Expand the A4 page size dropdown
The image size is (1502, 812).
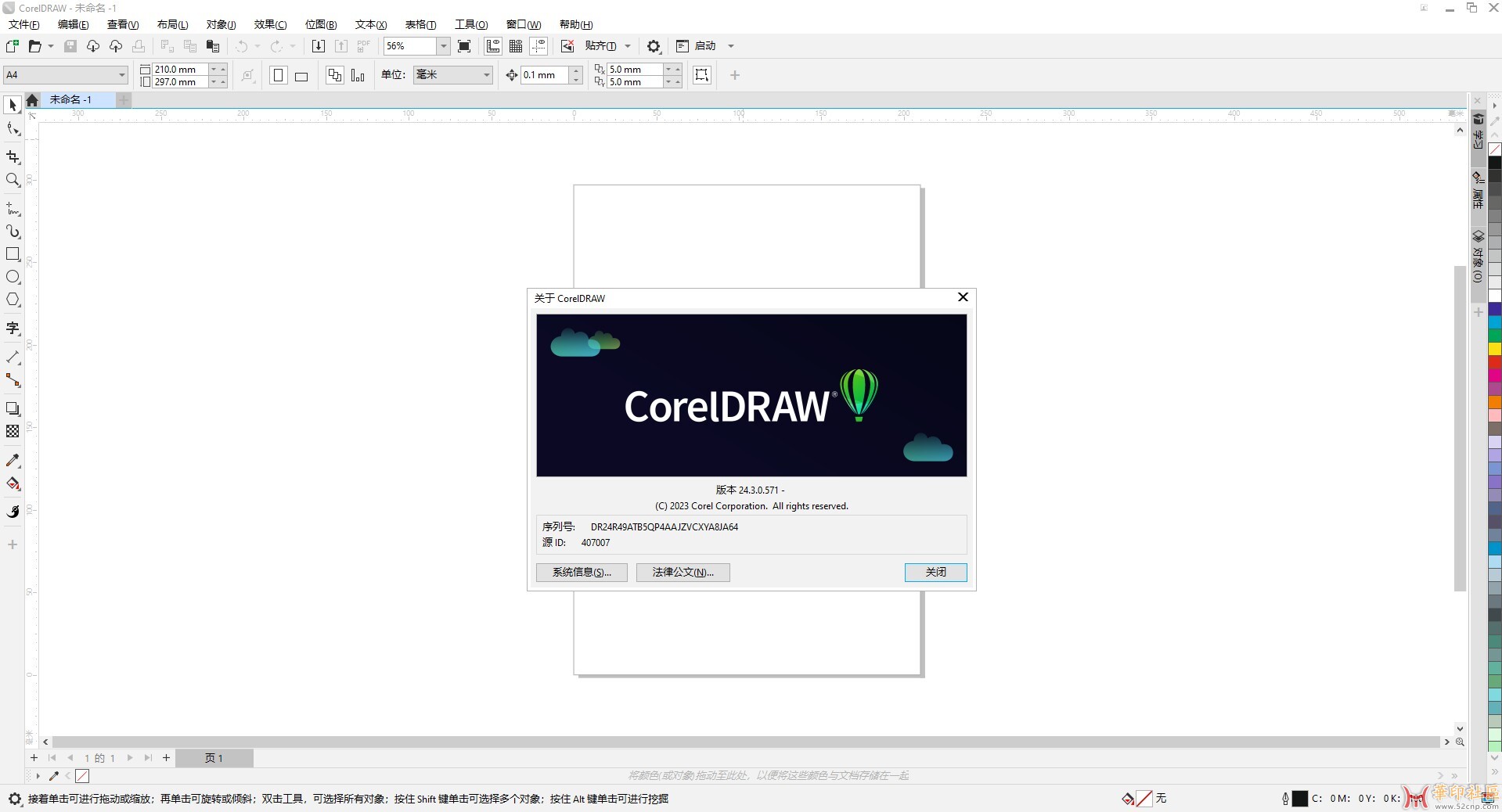tap(122, 75)
